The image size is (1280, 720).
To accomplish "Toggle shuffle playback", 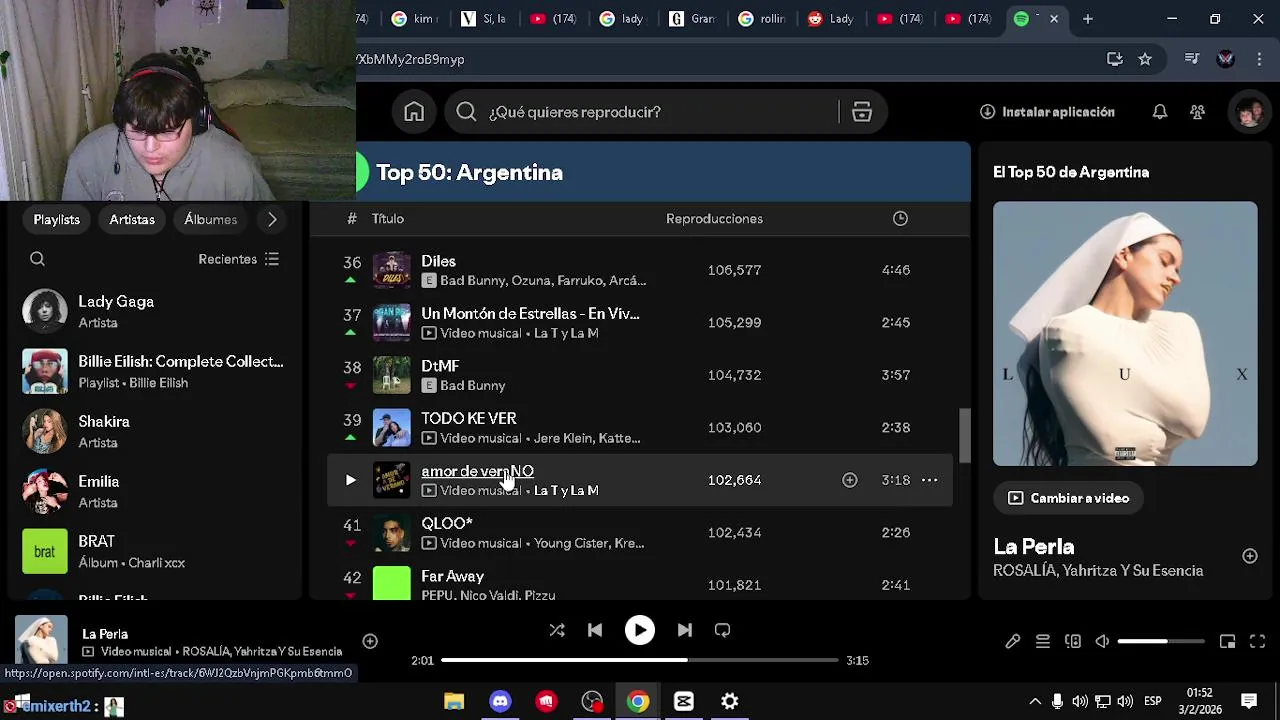I will pyautogui.click(x=557, y=630).
